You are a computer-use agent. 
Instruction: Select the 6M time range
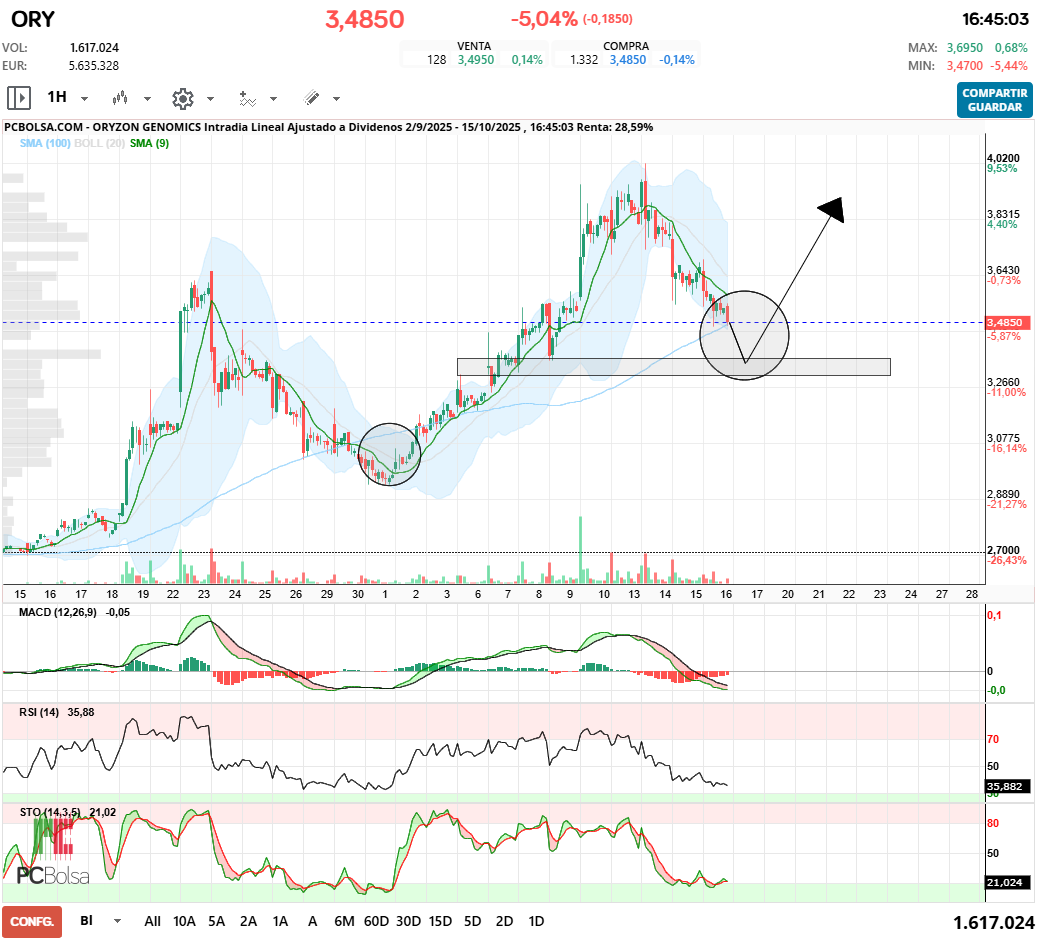(344, 921)
